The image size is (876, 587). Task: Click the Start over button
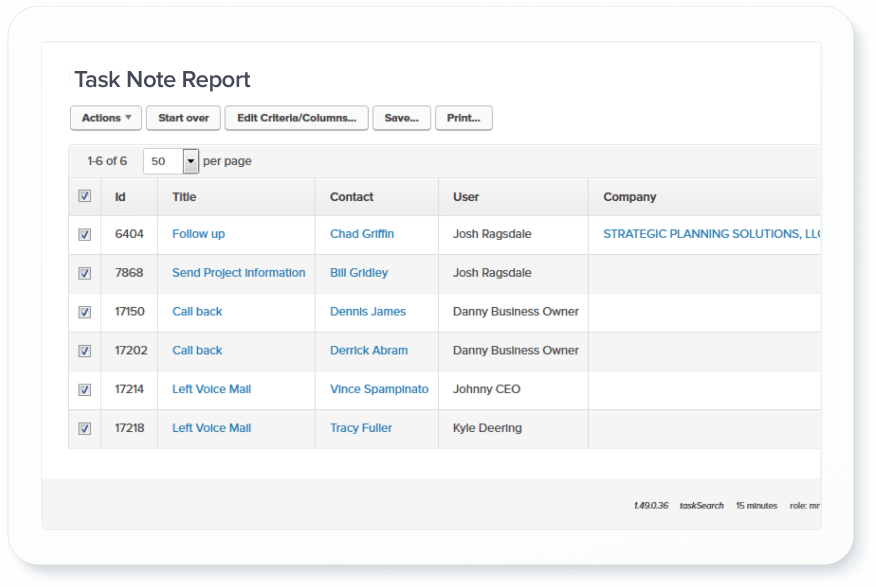(183, 118)
